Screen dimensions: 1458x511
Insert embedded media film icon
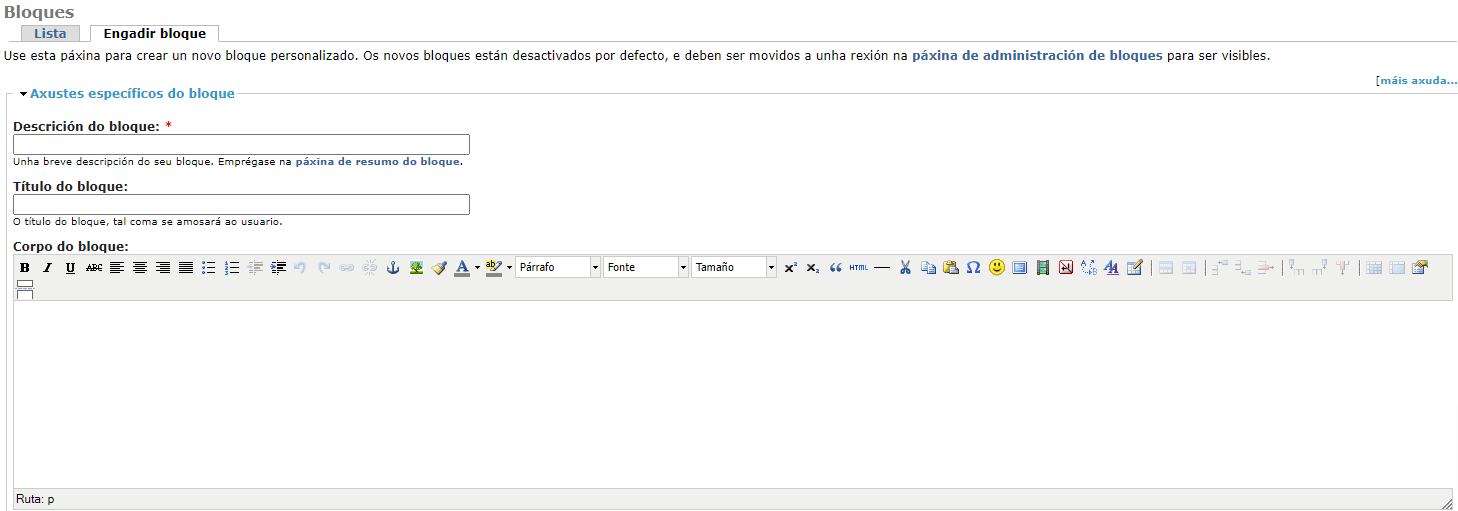point(1043,267)
